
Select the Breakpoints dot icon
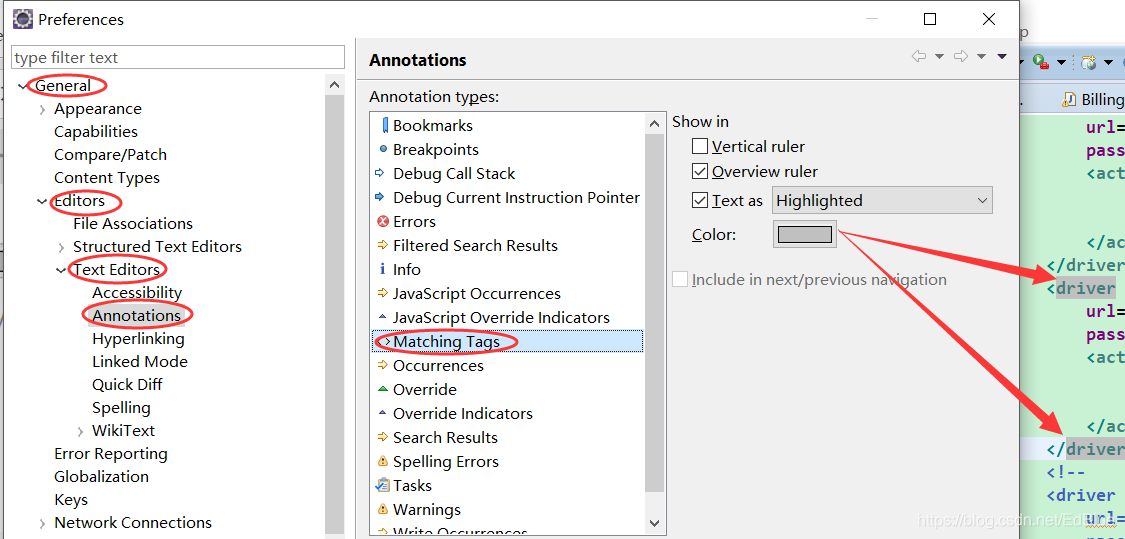click(383, 149)
